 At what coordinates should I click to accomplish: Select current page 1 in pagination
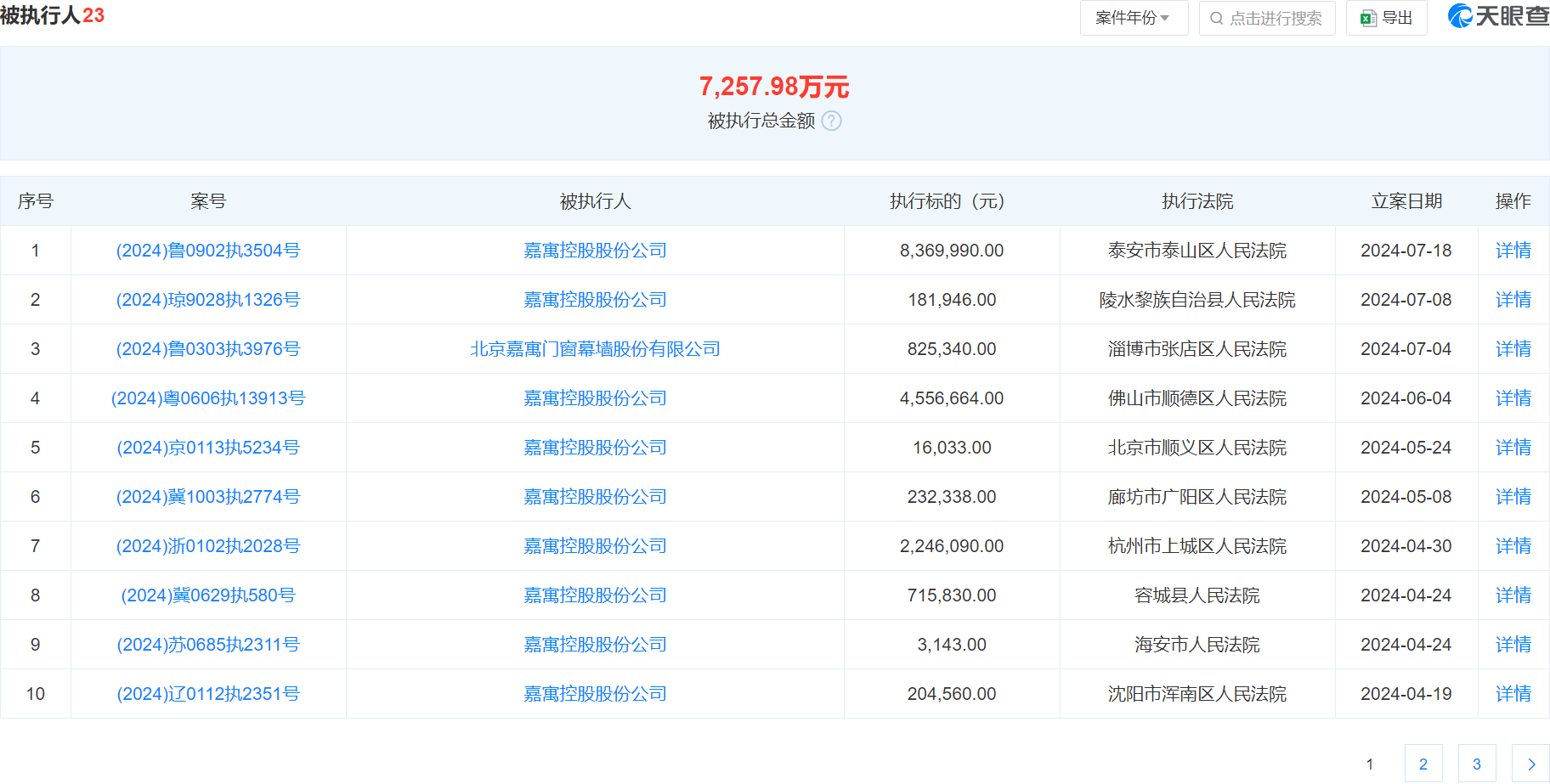[x=1370, y=764]
